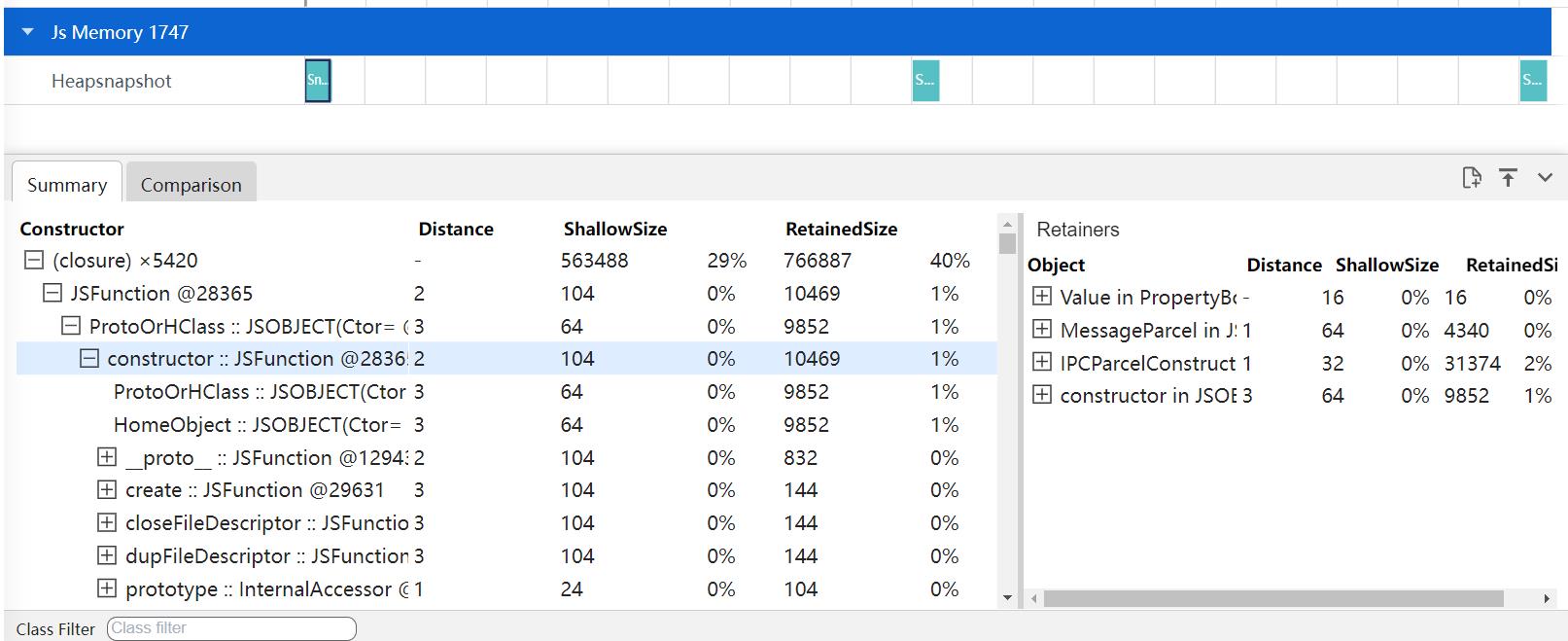The height and width of the screenshot is (641, 1568).
Task: Expand the IPCParcelConstruct retainer row
Action: (1042, 363)
